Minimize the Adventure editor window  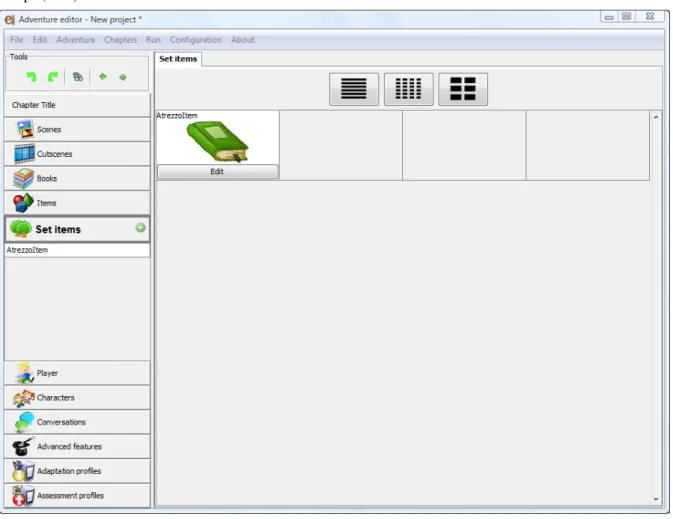point(609,17)
